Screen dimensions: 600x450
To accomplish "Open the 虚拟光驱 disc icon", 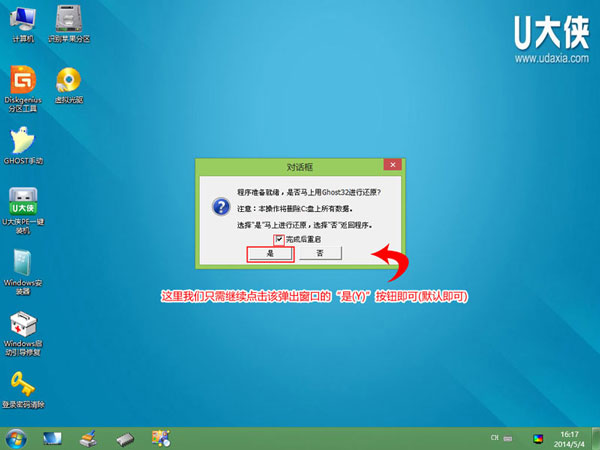I will click(69, 86).
